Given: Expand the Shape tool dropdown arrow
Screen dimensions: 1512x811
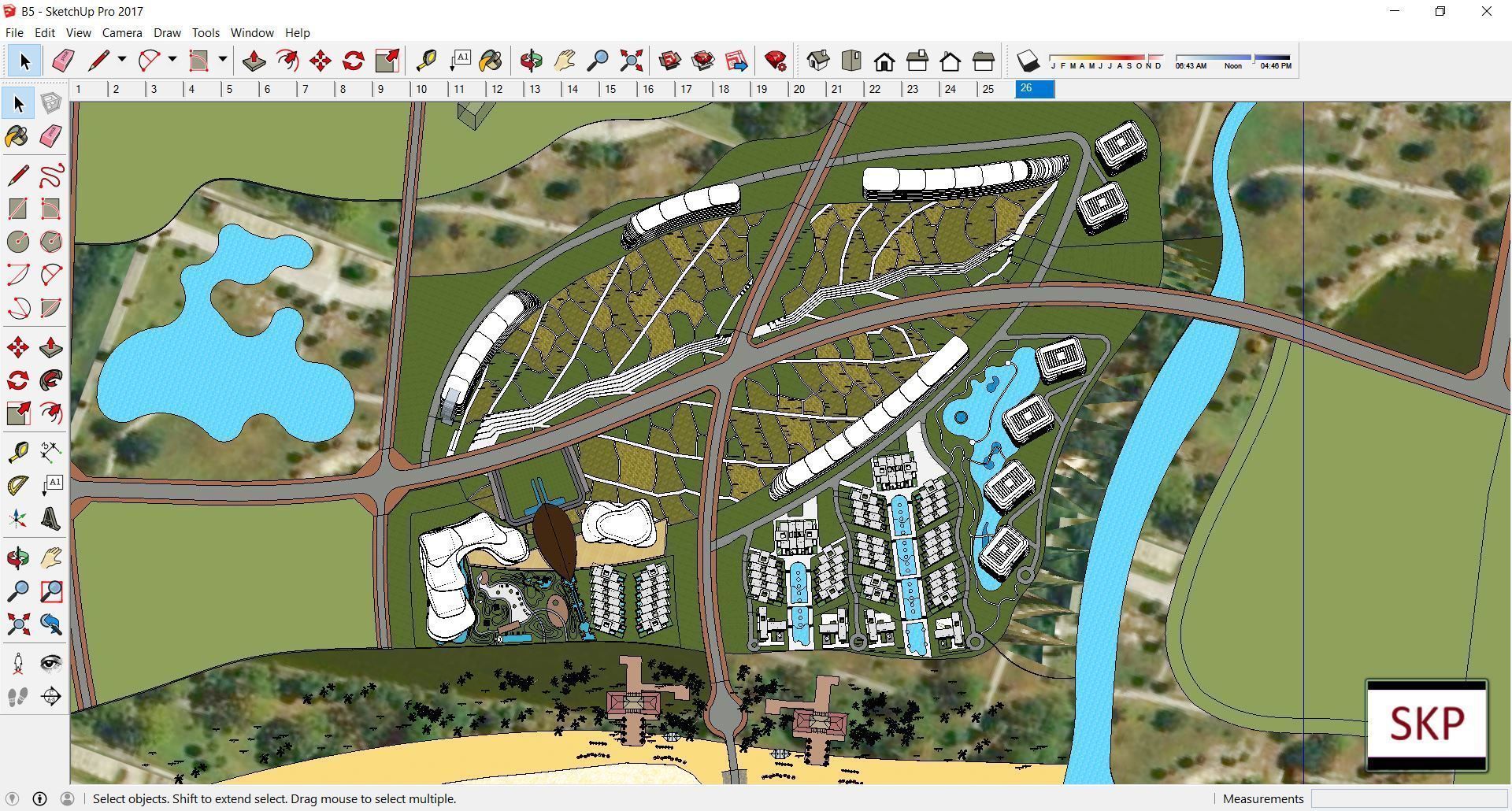Looking at the screenshot, I should pyautogui.click(x=222, y=60).
